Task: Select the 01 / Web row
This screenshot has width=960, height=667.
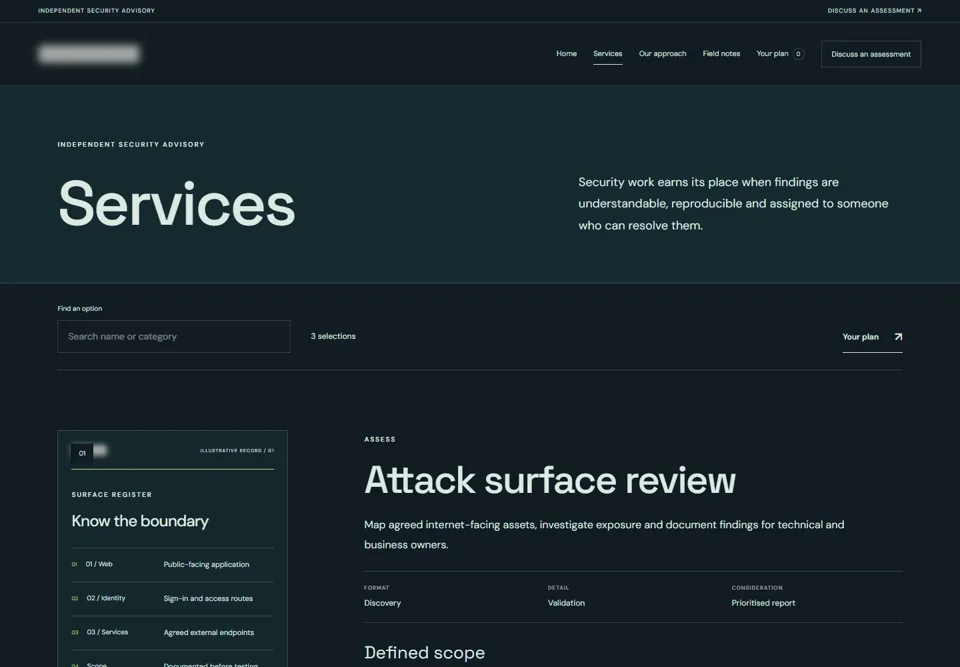Action: pyautogui.click(x=173, y=565)
